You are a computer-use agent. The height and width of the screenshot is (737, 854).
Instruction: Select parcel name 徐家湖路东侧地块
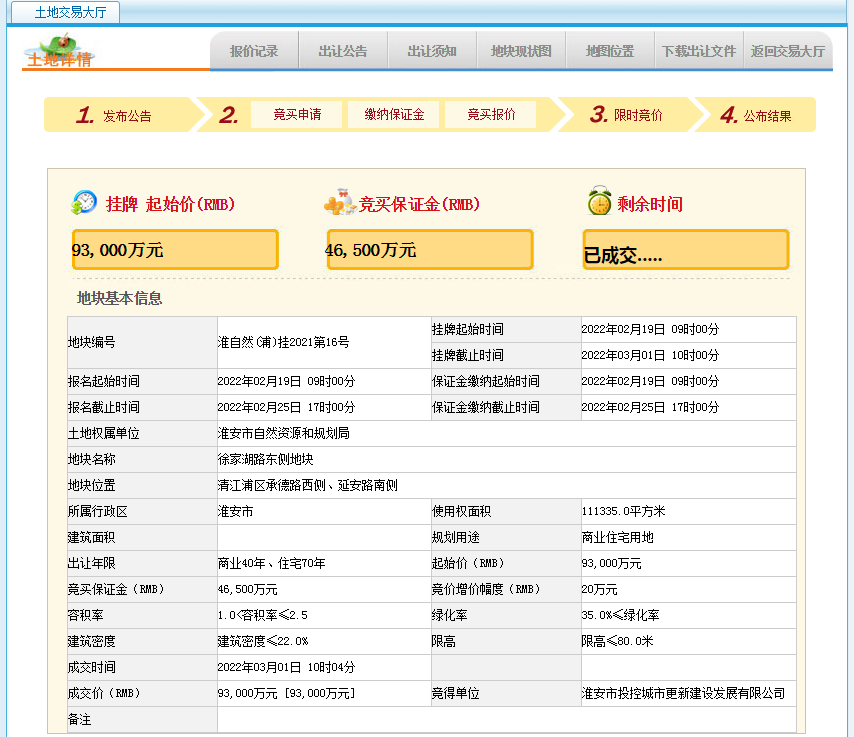tap(265, 459)
